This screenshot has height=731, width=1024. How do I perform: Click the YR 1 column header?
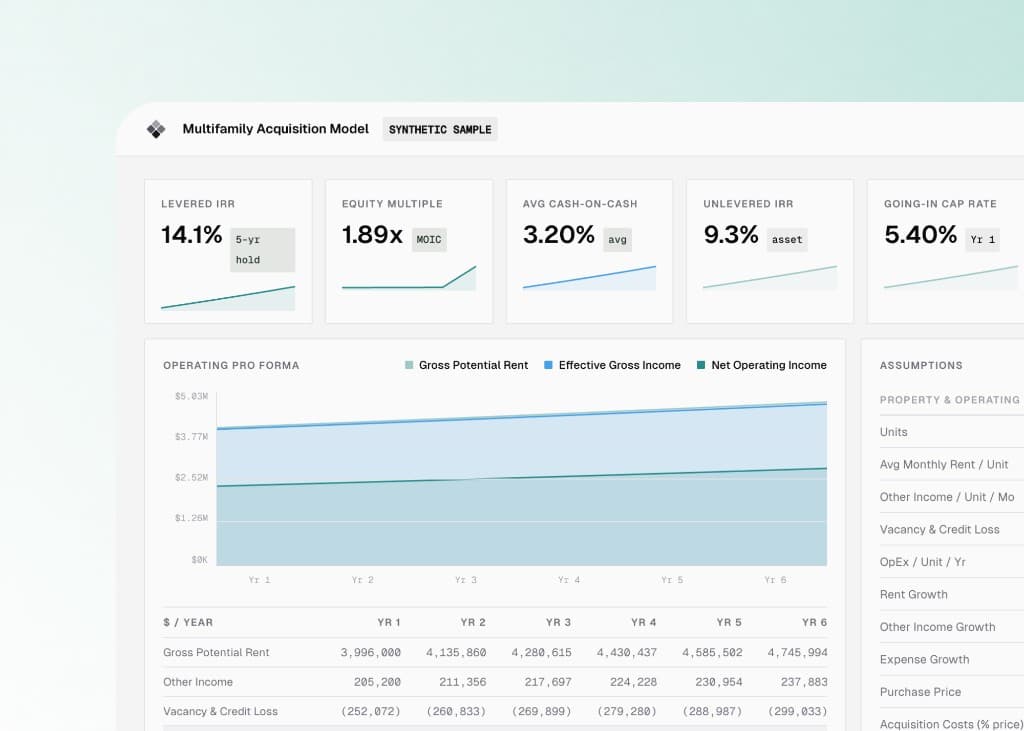click(x=389, y=623)
